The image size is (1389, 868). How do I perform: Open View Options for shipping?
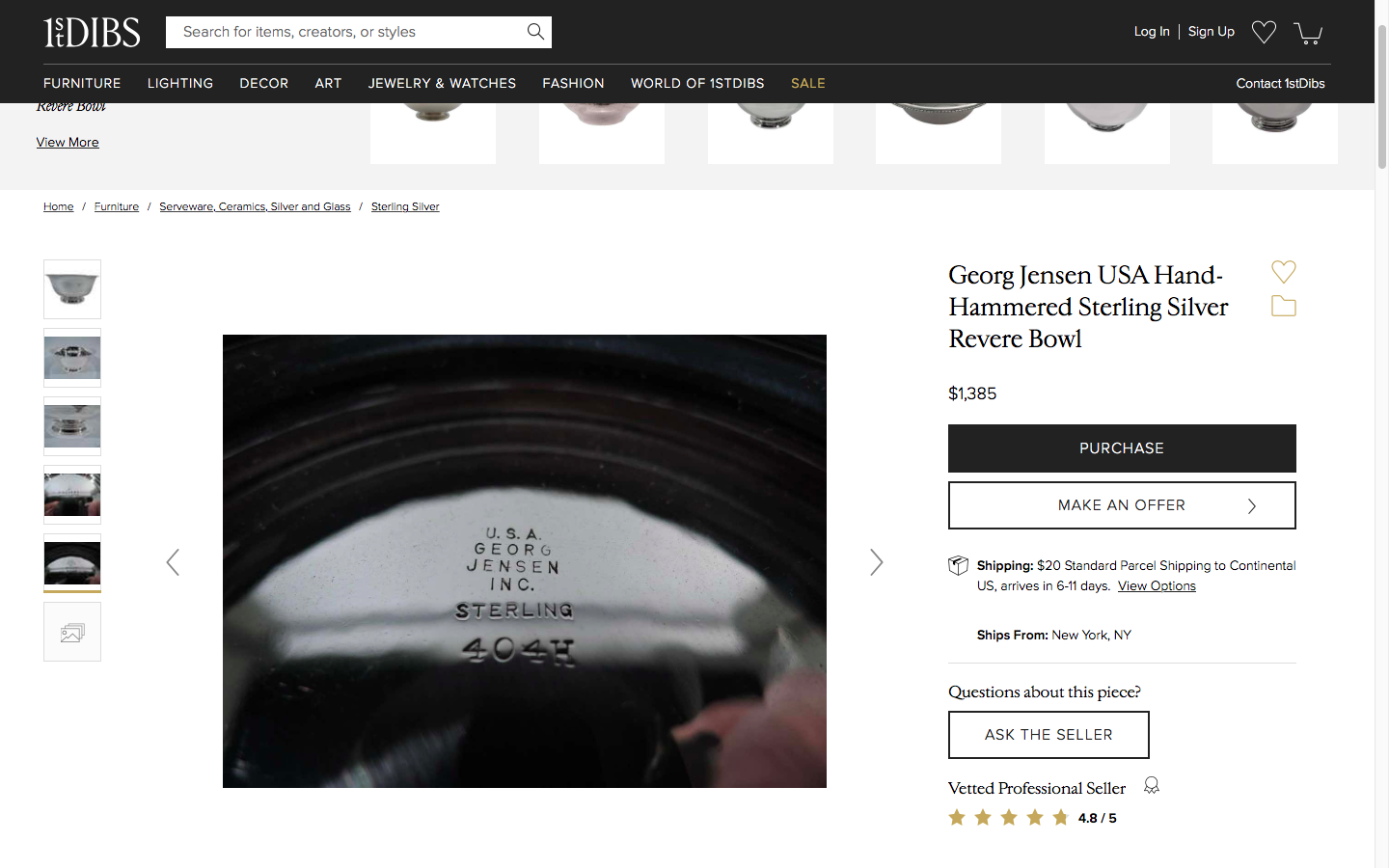coord(1156,586)
